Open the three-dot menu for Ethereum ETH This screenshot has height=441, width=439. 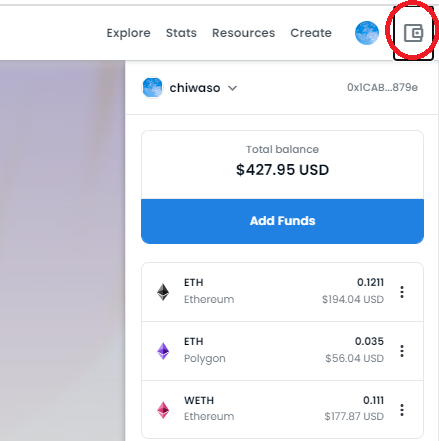coord(402,292)
